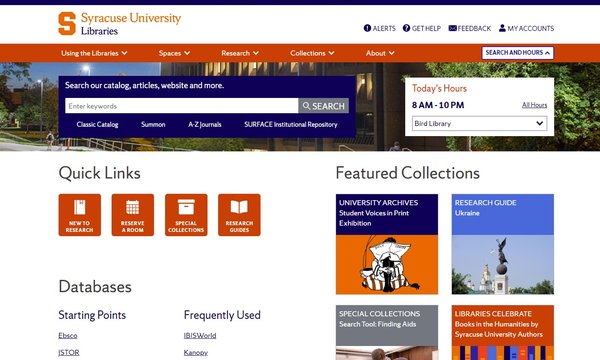The width and height of the screenshot is (600, 360).
Task: Click the magnifying glass in Search button
Action: click(x=306, y=106)
